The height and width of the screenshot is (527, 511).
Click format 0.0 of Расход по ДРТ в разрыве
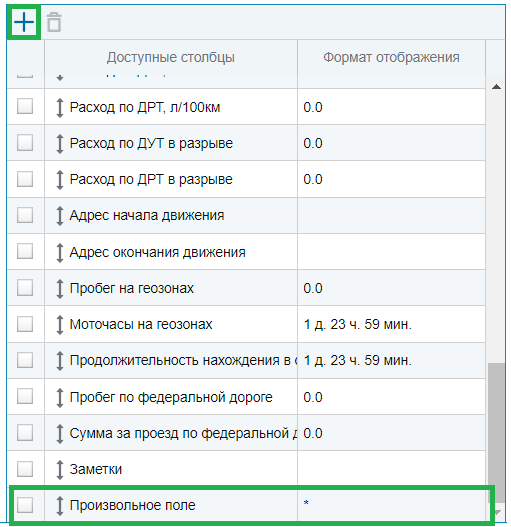click(x=313, y=179)
